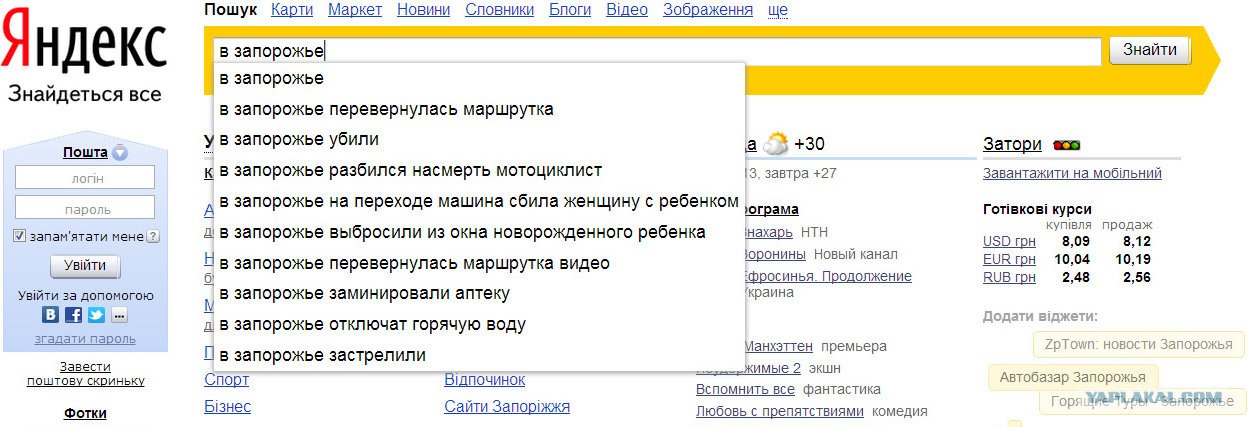Open more login services ellipsis icon
Screen dimensions: 1248x427
pyautogui.click(x=119, y=315)
